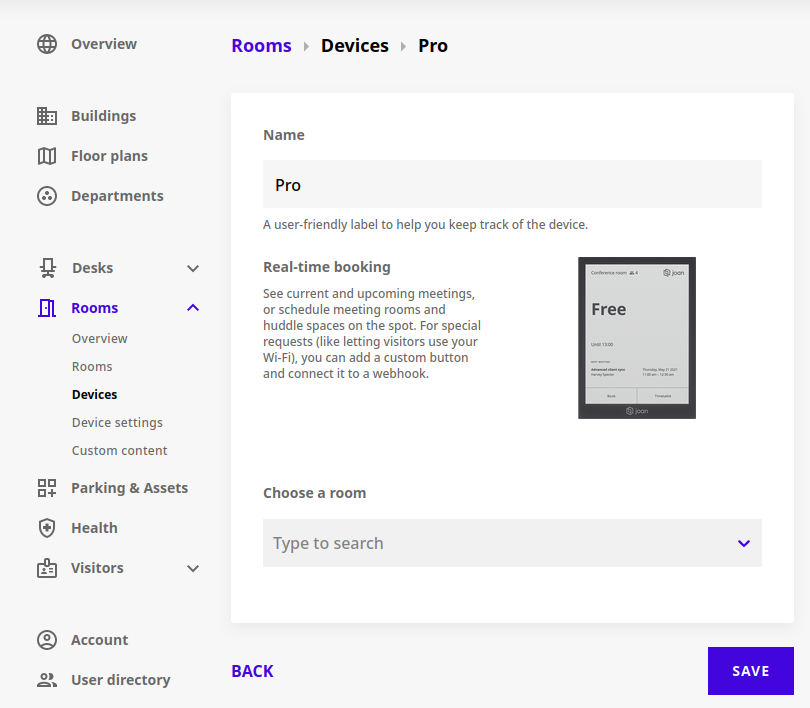The height and width of the screenshot is (708, 810).
Task: Click the Buildings icon in sidebar
Action: [x=47, y=116]
